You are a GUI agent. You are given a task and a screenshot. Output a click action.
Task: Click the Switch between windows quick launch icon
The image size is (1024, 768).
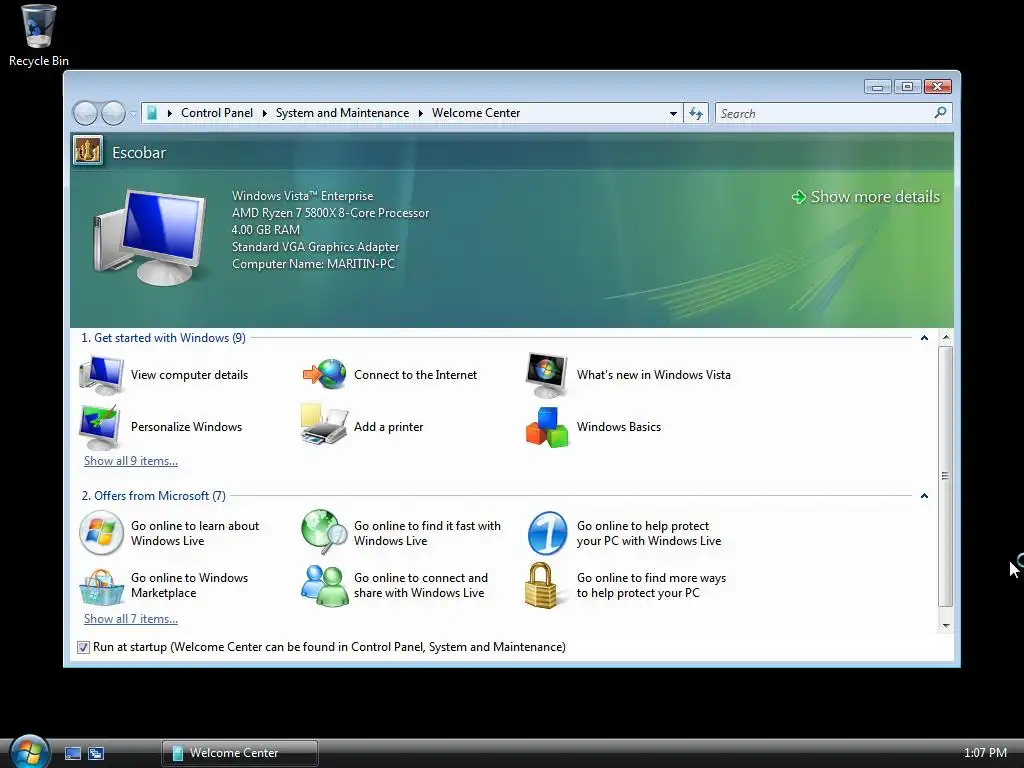[96, 753]
